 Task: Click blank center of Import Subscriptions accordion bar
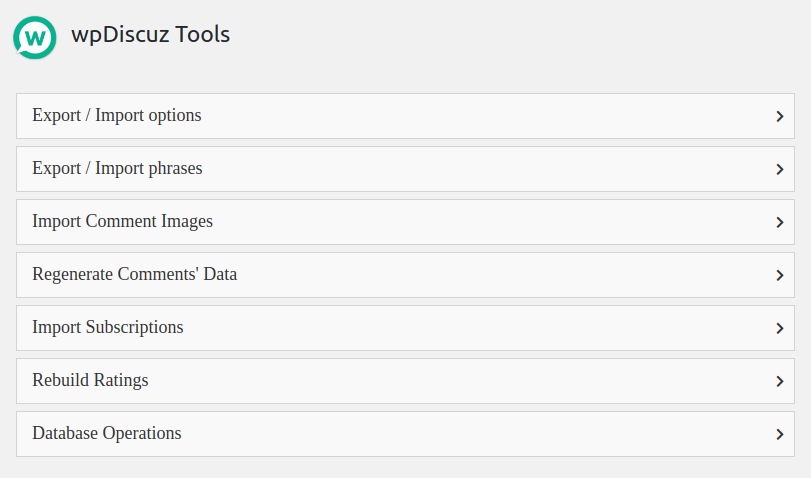pos(450,328)
